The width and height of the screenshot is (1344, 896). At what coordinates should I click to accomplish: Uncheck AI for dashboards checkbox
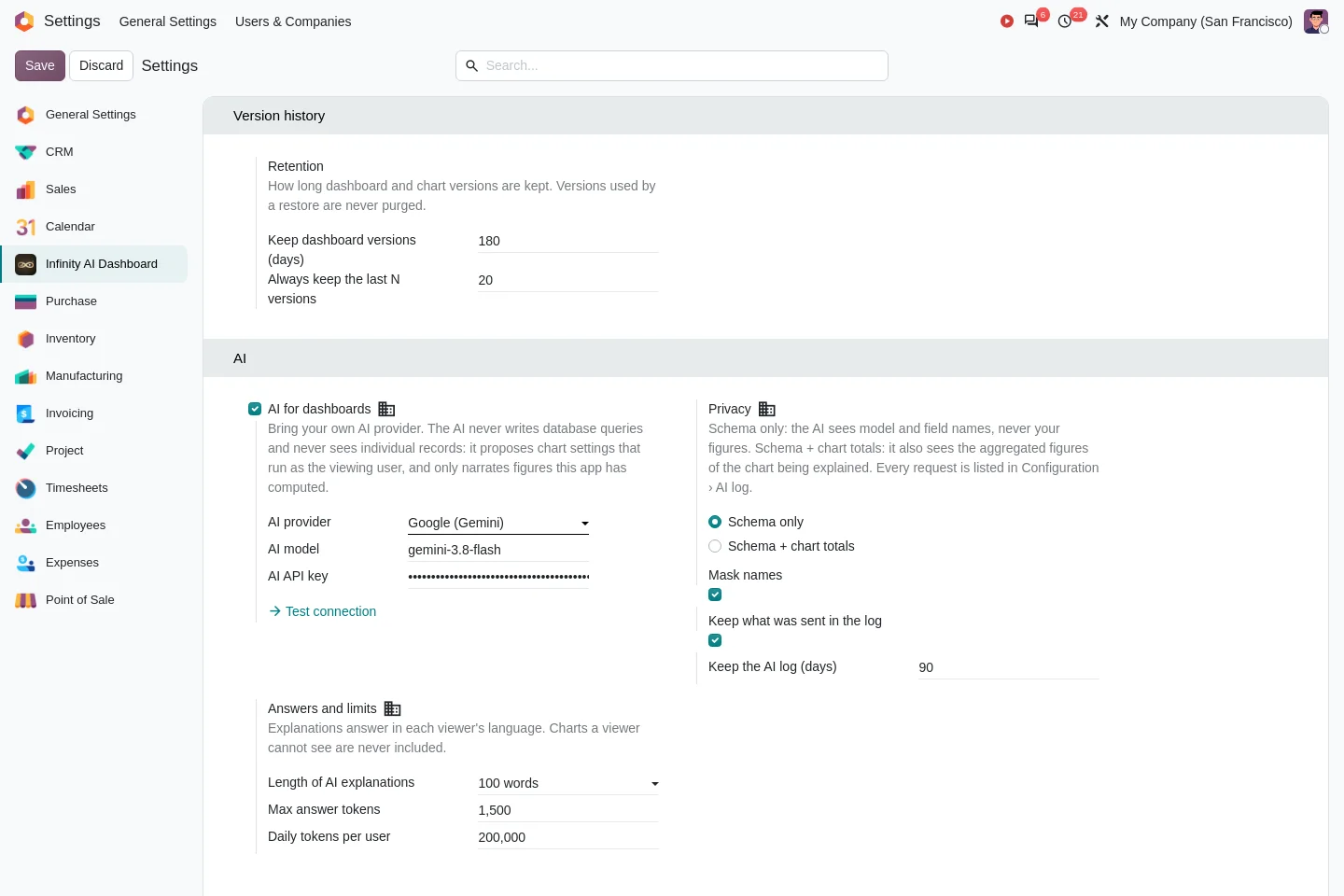[x=255, y=409]
